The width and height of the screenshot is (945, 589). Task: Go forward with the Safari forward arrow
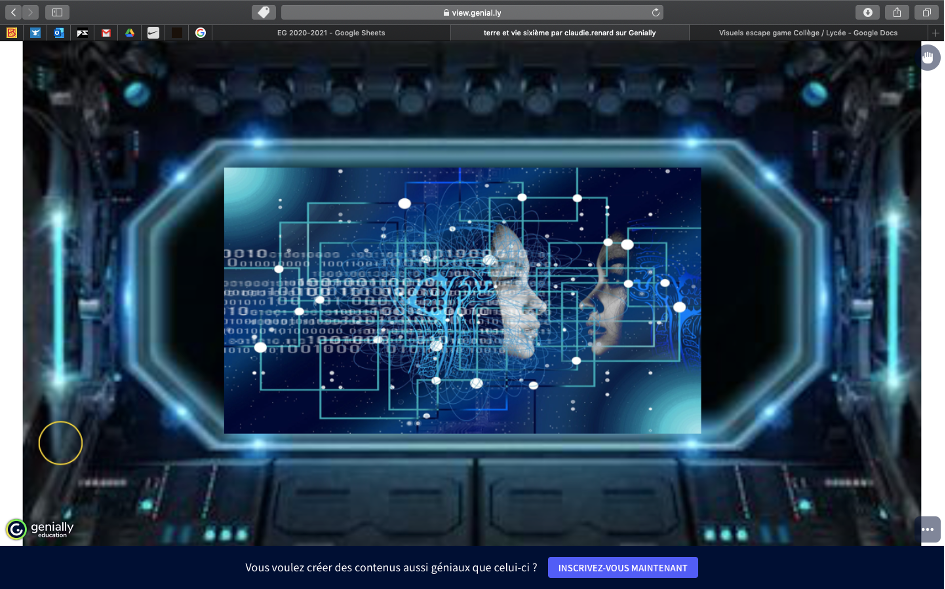30,12
